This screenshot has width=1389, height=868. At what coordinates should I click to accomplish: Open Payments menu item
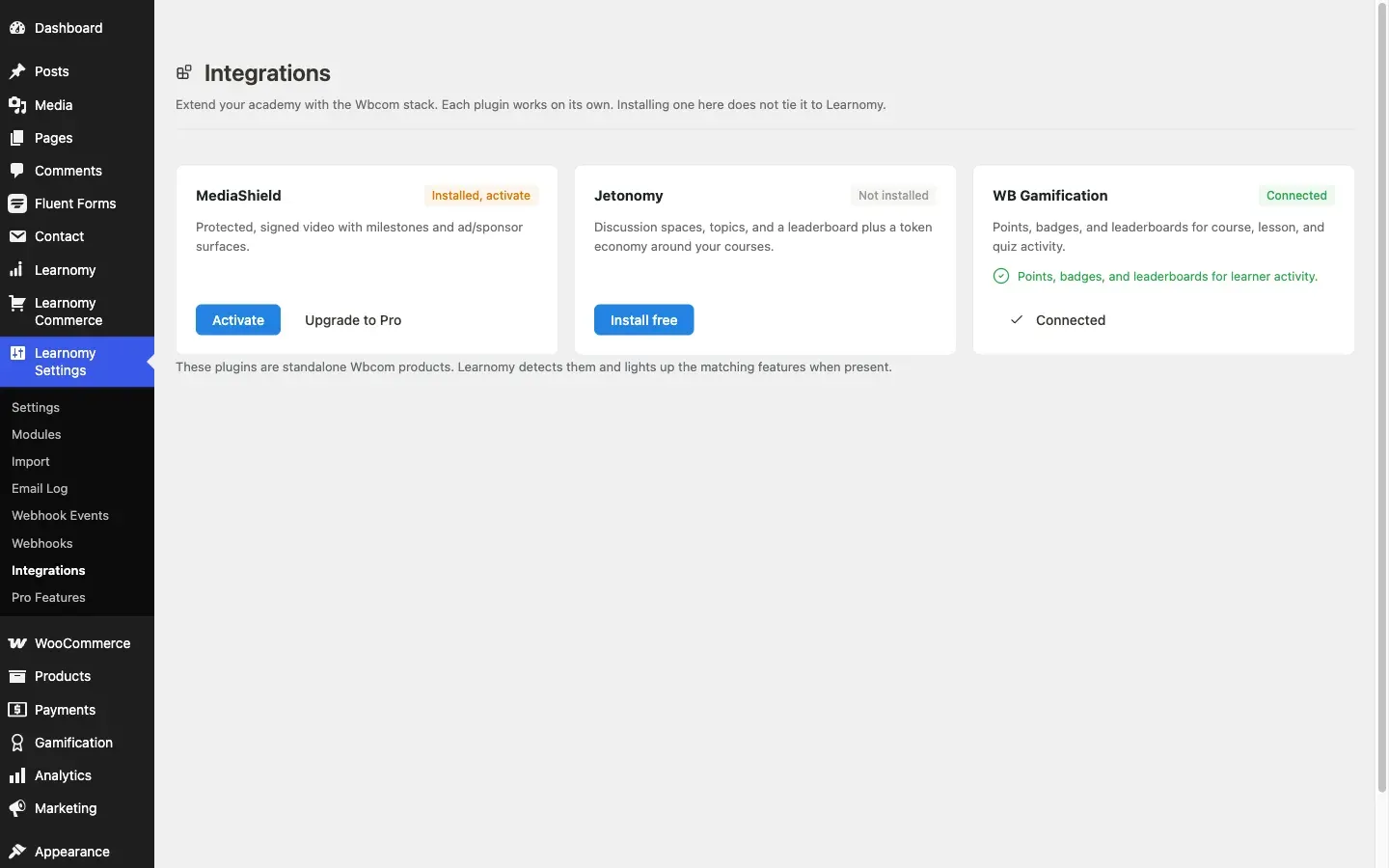[77, 710]
